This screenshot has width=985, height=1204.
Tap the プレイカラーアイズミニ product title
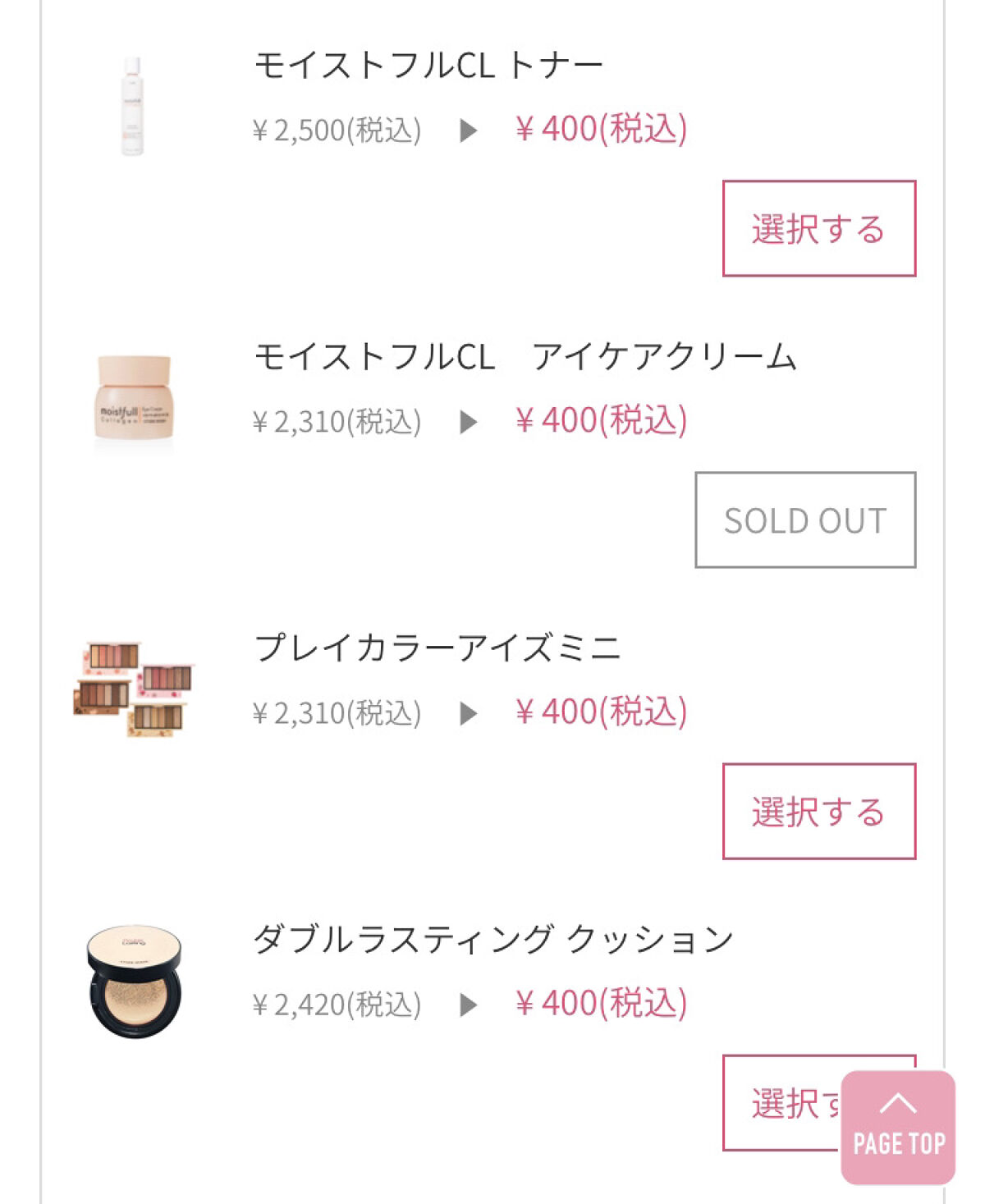437,648
